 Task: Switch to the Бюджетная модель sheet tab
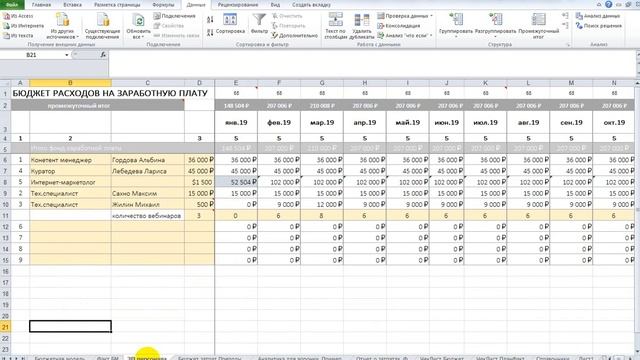60,358
